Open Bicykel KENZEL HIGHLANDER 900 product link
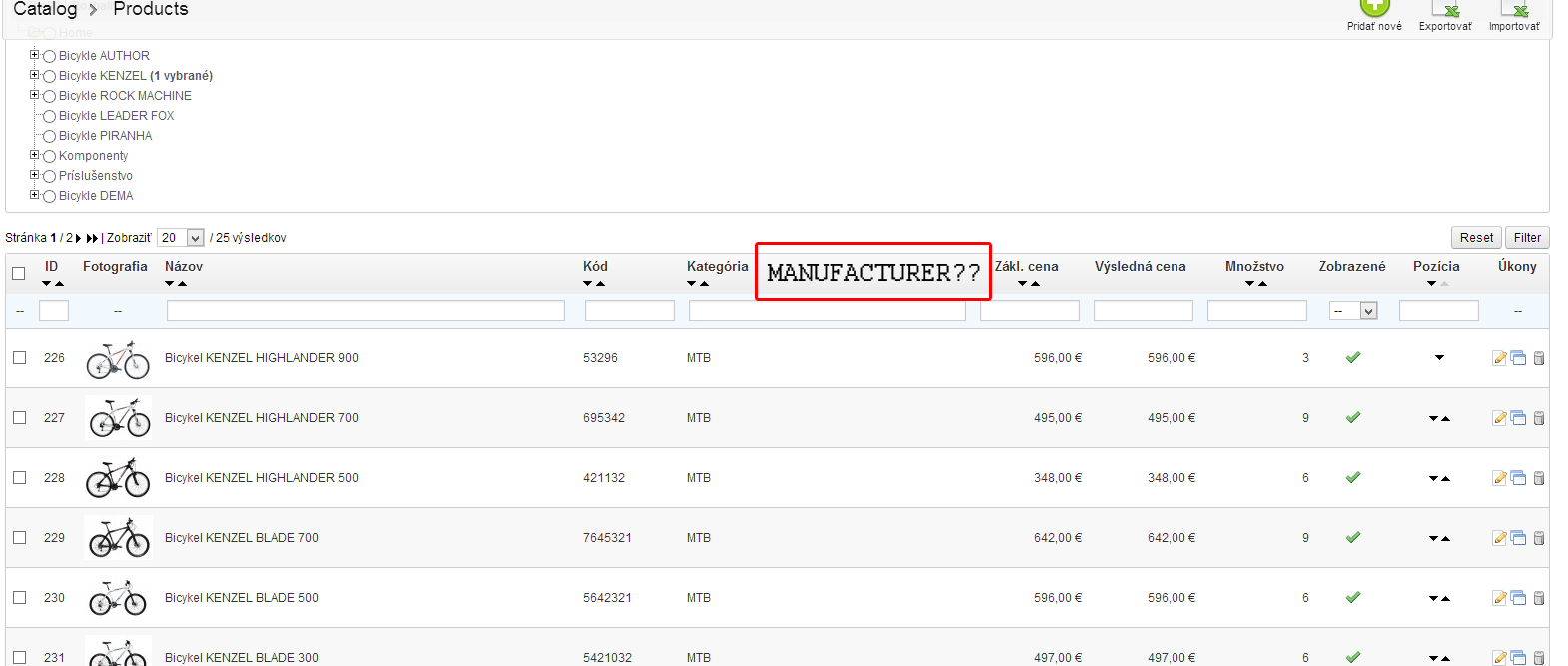Screen dimensions: 1568x666 coord(262,358)
